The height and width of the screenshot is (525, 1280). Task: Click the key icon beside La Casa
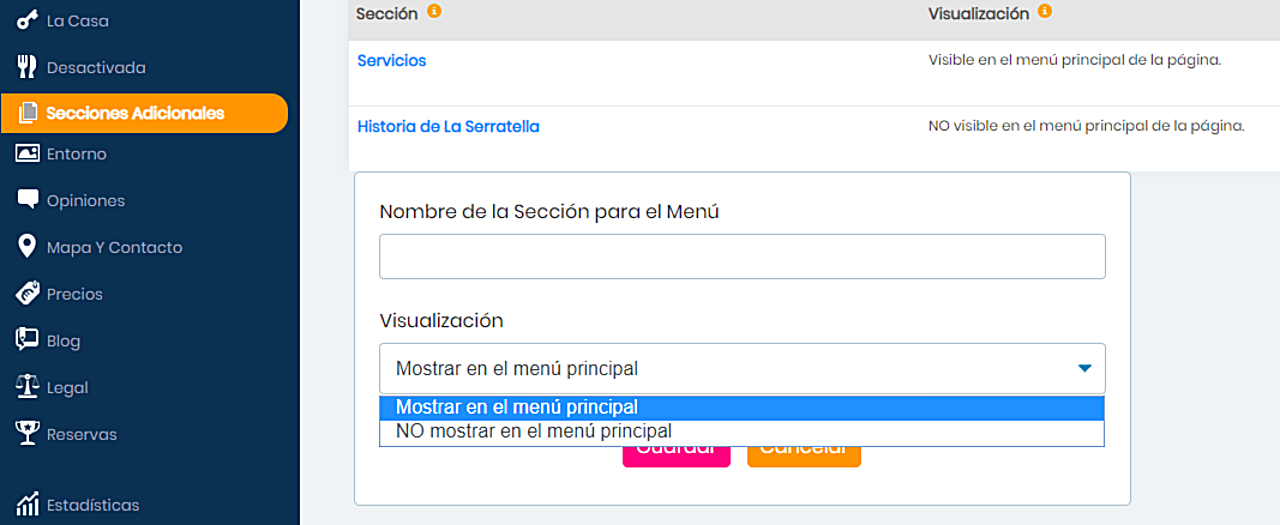tap(28, 21)
